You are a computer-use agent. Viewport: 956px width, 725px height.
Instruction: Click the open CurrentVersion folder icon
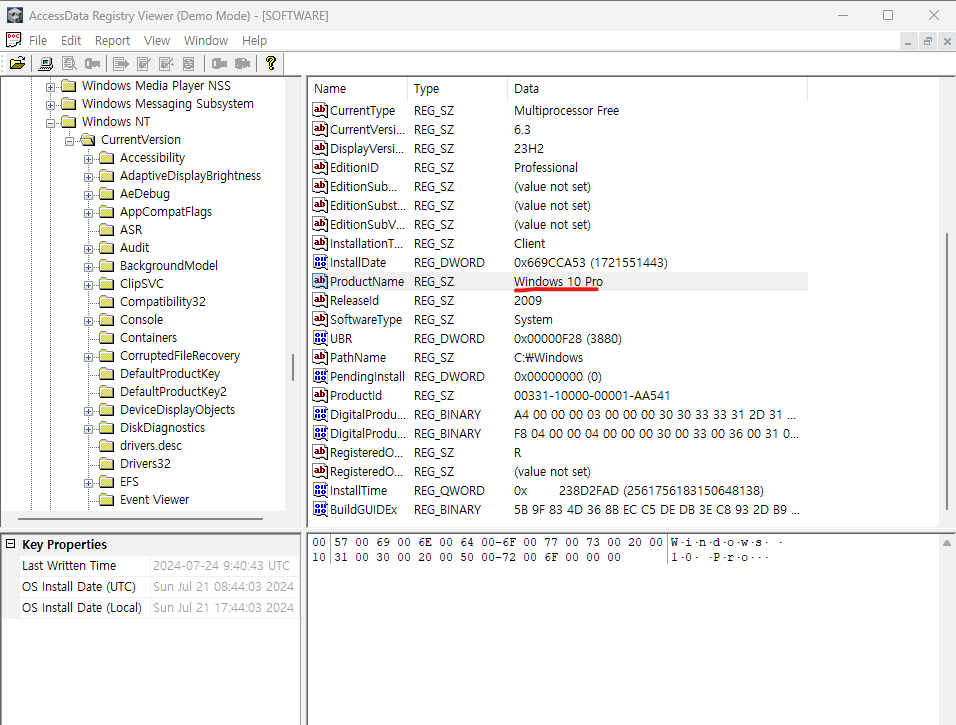pos(88,140)
